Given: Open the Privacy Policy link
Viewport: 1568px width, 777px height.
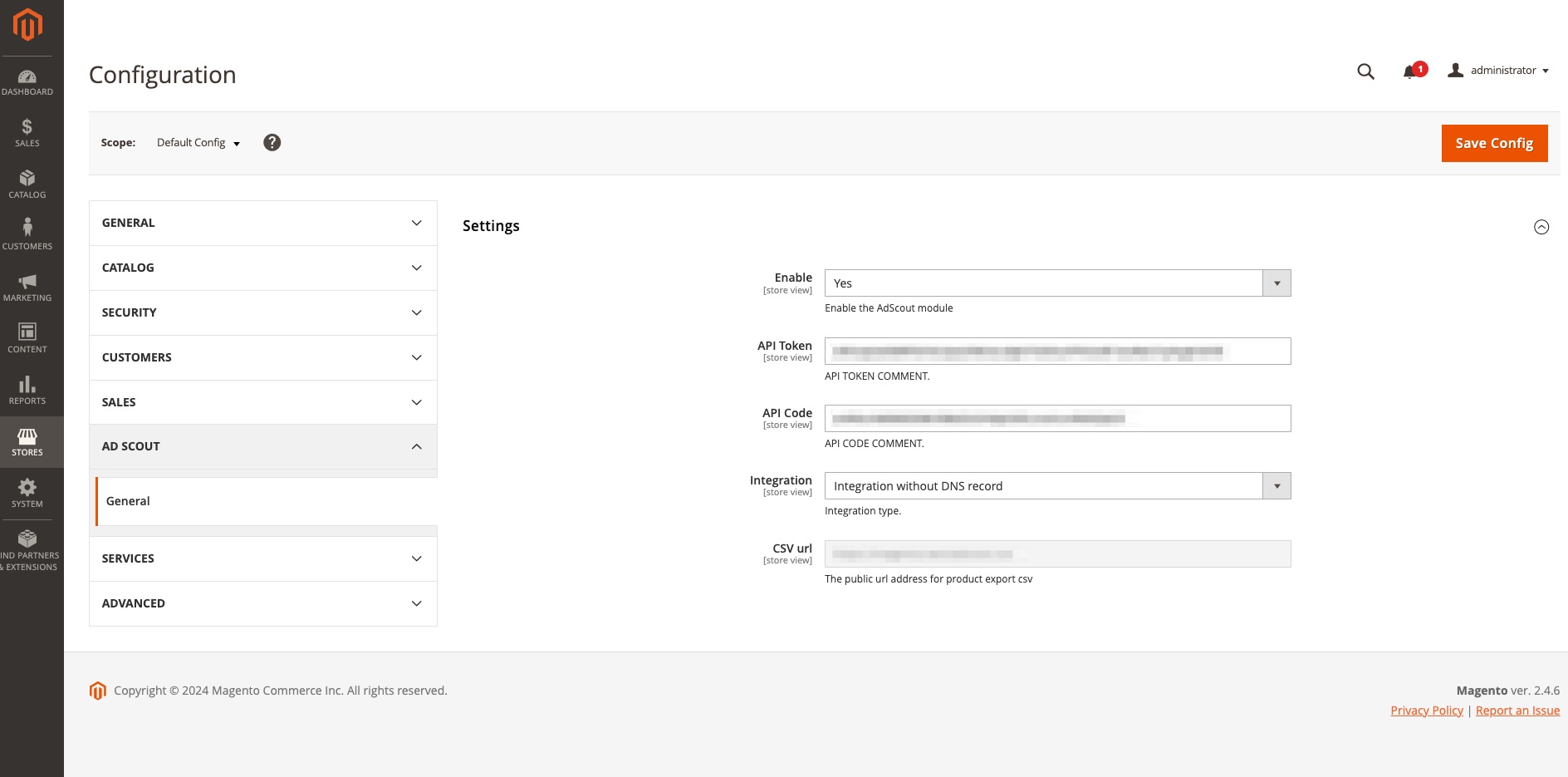Looking at the screenshot, I should pyautogui.click(x=1427, y=711).
